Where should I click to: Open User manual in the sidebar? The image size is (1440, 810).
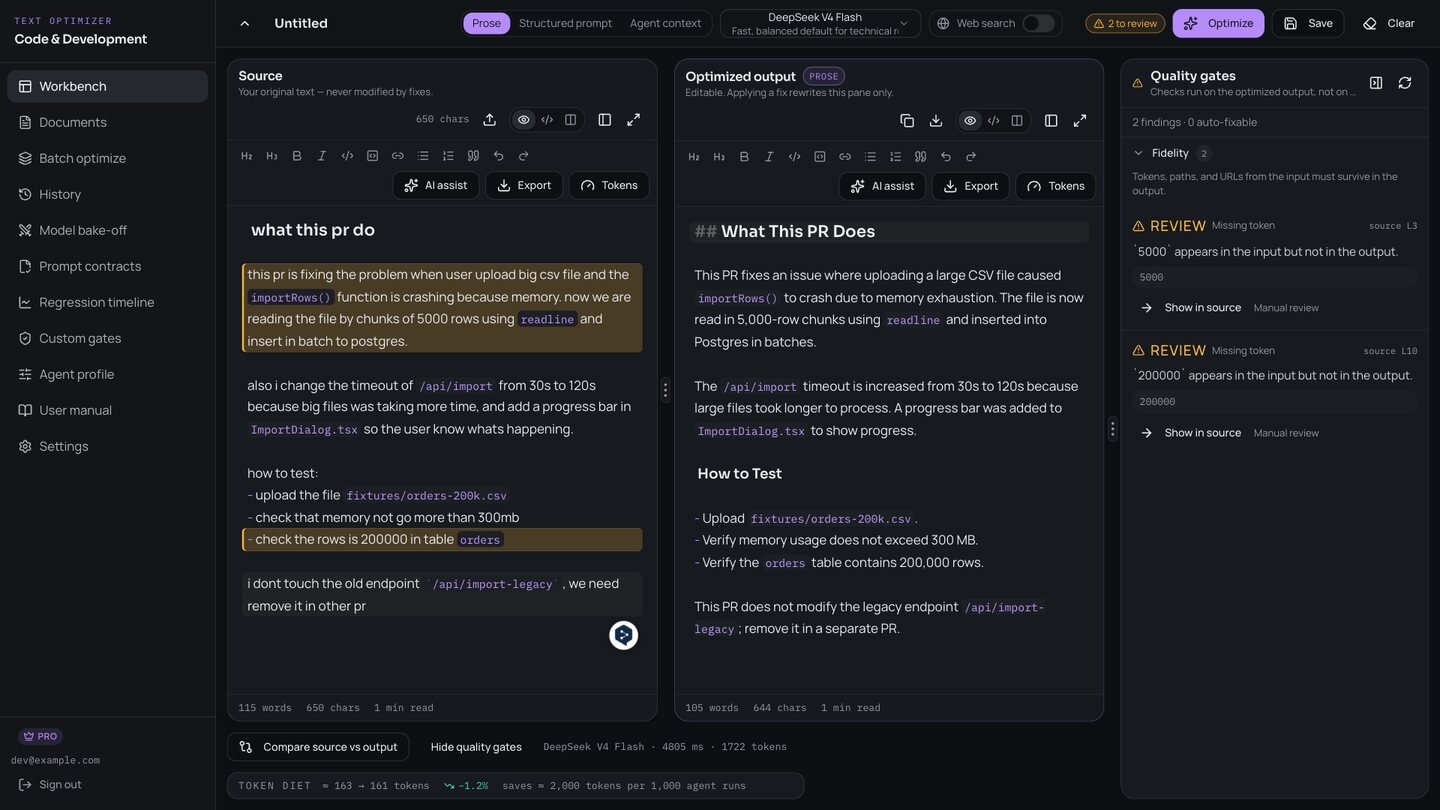(107, 410)
